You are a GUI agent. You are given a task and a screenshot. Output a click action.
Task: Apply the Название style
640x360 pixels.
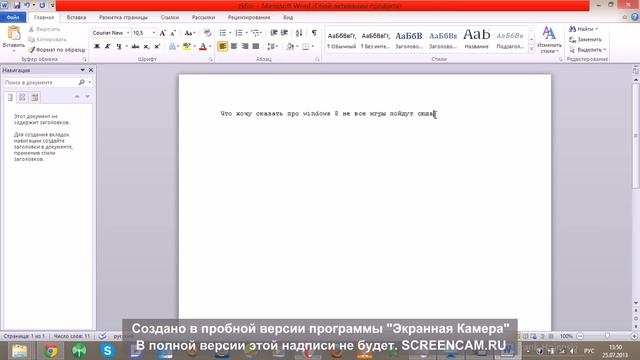476,40
